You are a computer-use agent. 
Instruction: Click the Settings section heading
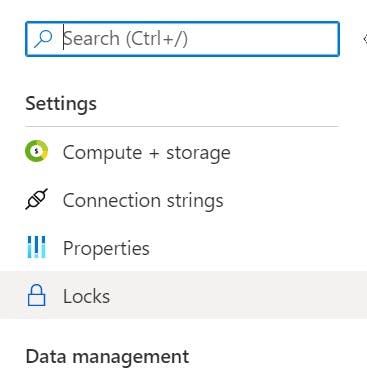(61, 104)
